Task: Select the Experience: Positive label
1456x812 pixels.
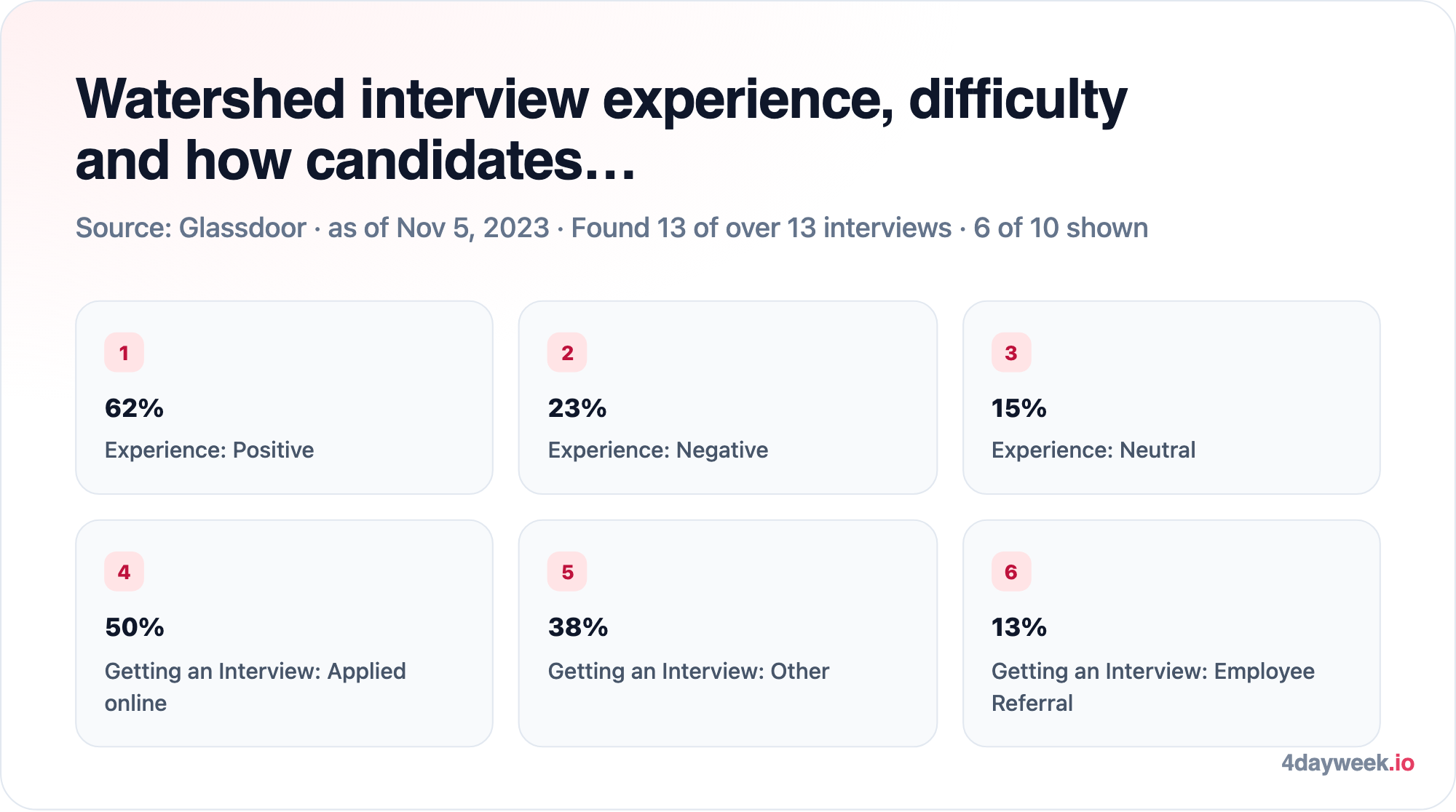Action: pyautogui.click(x=209, y=450)
